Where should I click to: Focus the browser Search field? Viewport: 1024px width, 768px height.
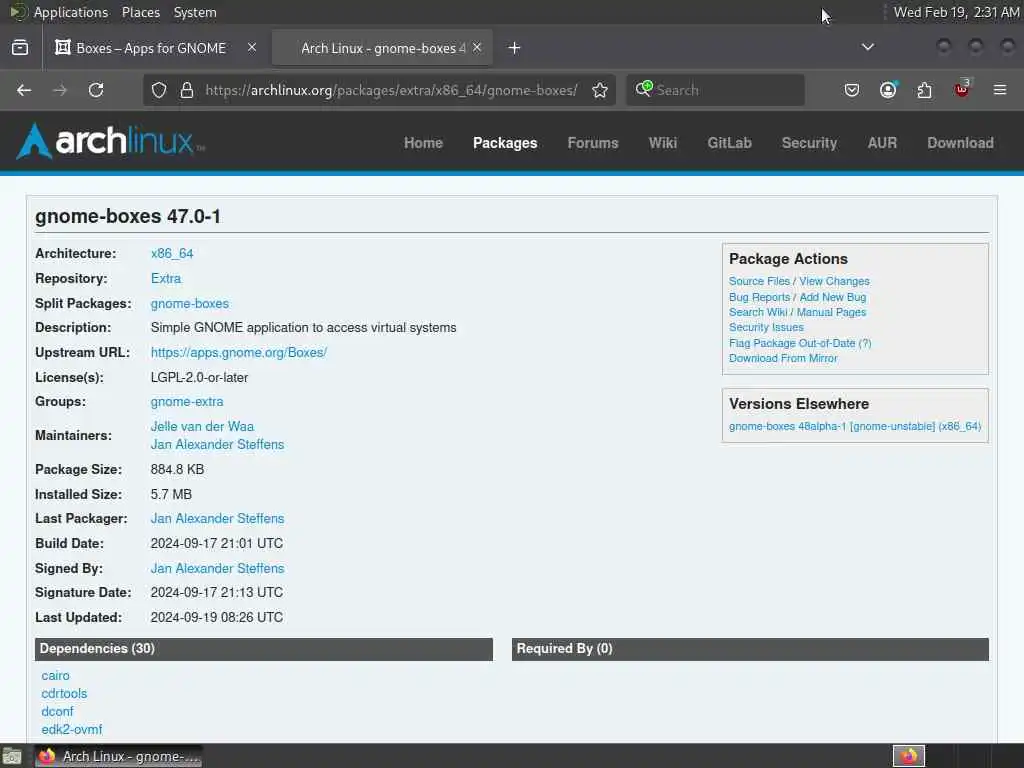[715, 90]
